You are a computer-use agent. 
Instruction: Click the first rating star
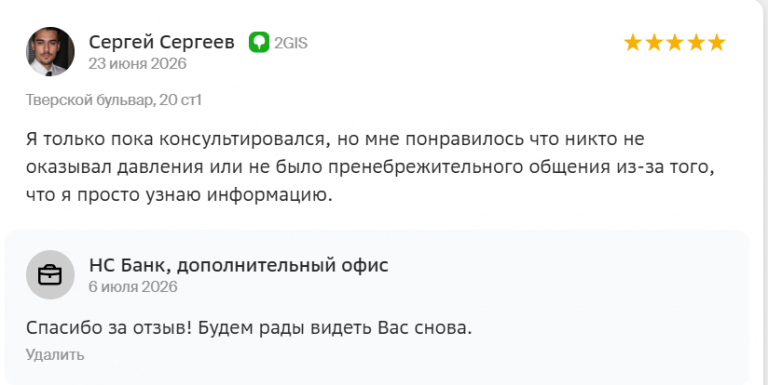(633, 43)
